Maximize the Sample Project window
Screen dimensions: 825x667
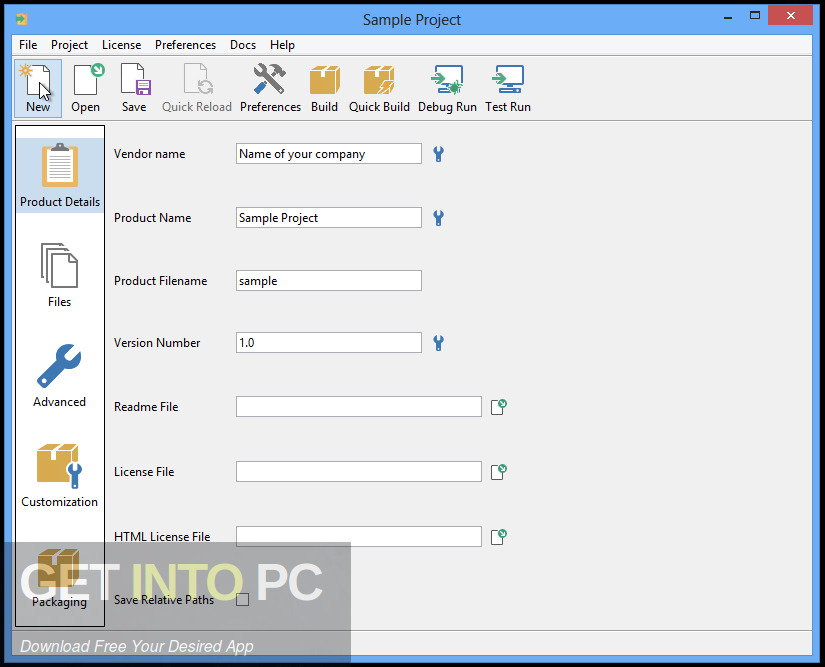[x=755, y=16]
